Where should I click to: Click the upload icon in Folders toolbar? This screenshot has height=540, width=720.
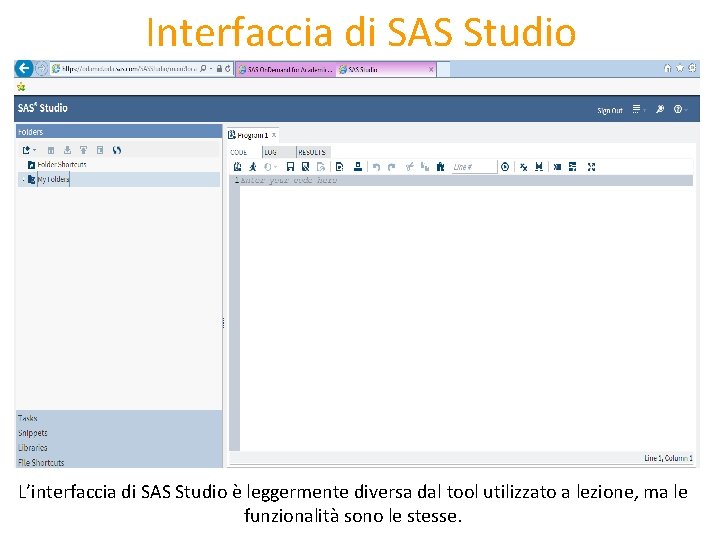83,150
